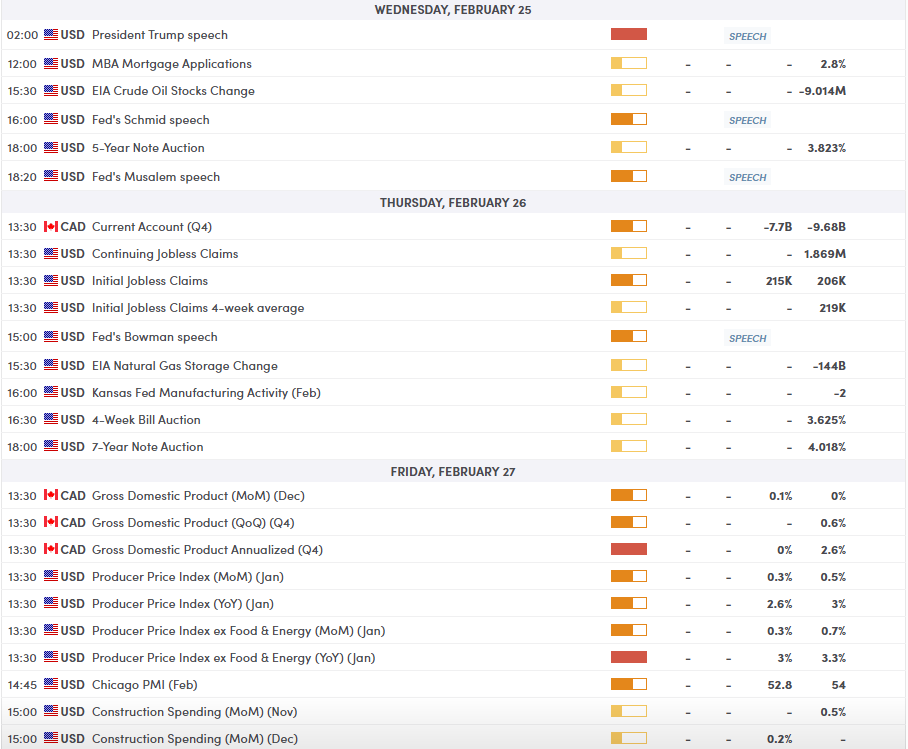This screenshot has height=749, width=908.
Task: Open Gross Domestic Product (QoQ) (Q4) event
Action: [193, 523]
